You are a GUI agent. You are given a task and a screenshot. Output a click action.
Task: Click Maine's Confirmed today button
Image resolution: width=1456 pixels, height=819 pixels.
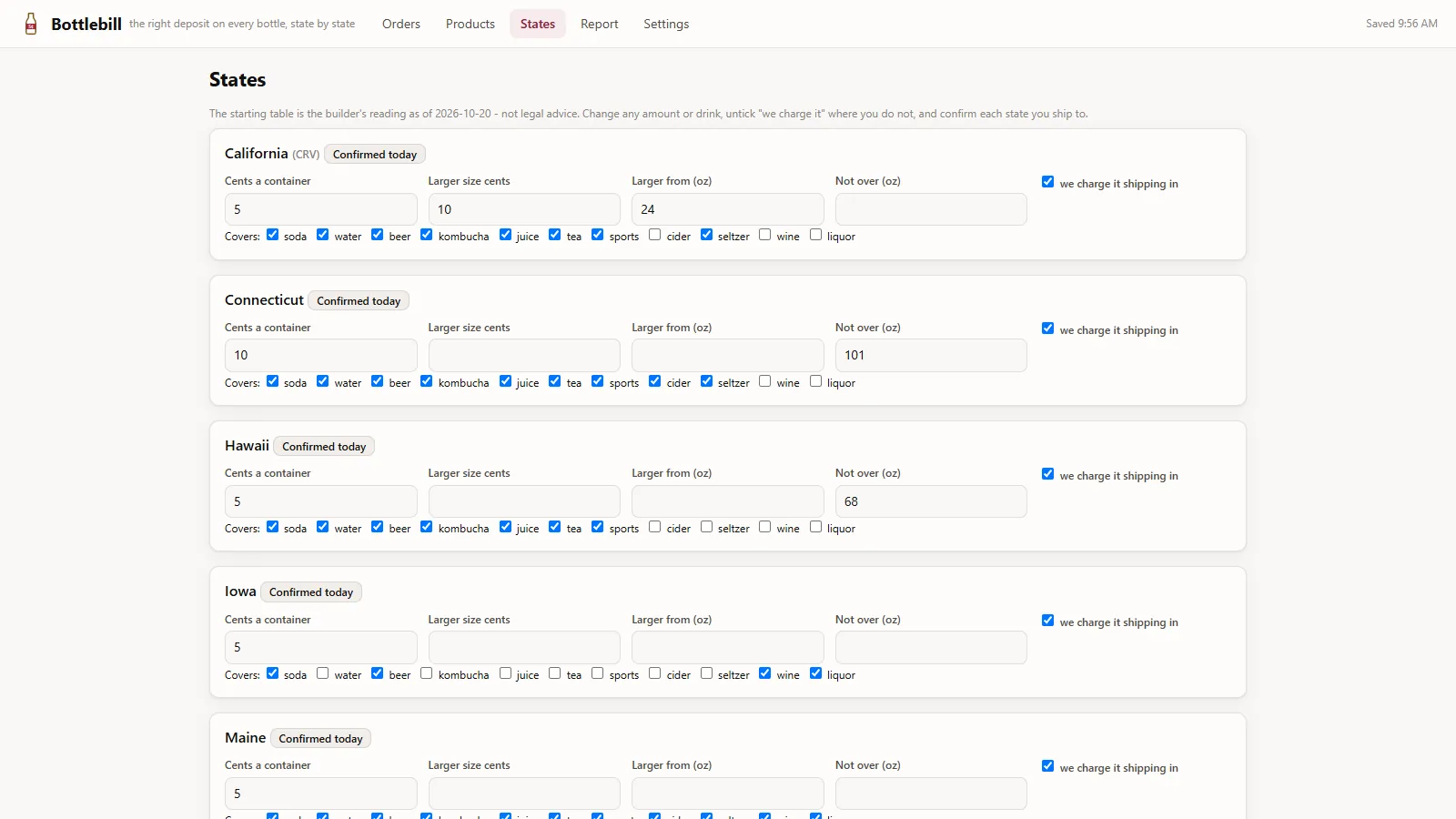[x=320, y=739]
